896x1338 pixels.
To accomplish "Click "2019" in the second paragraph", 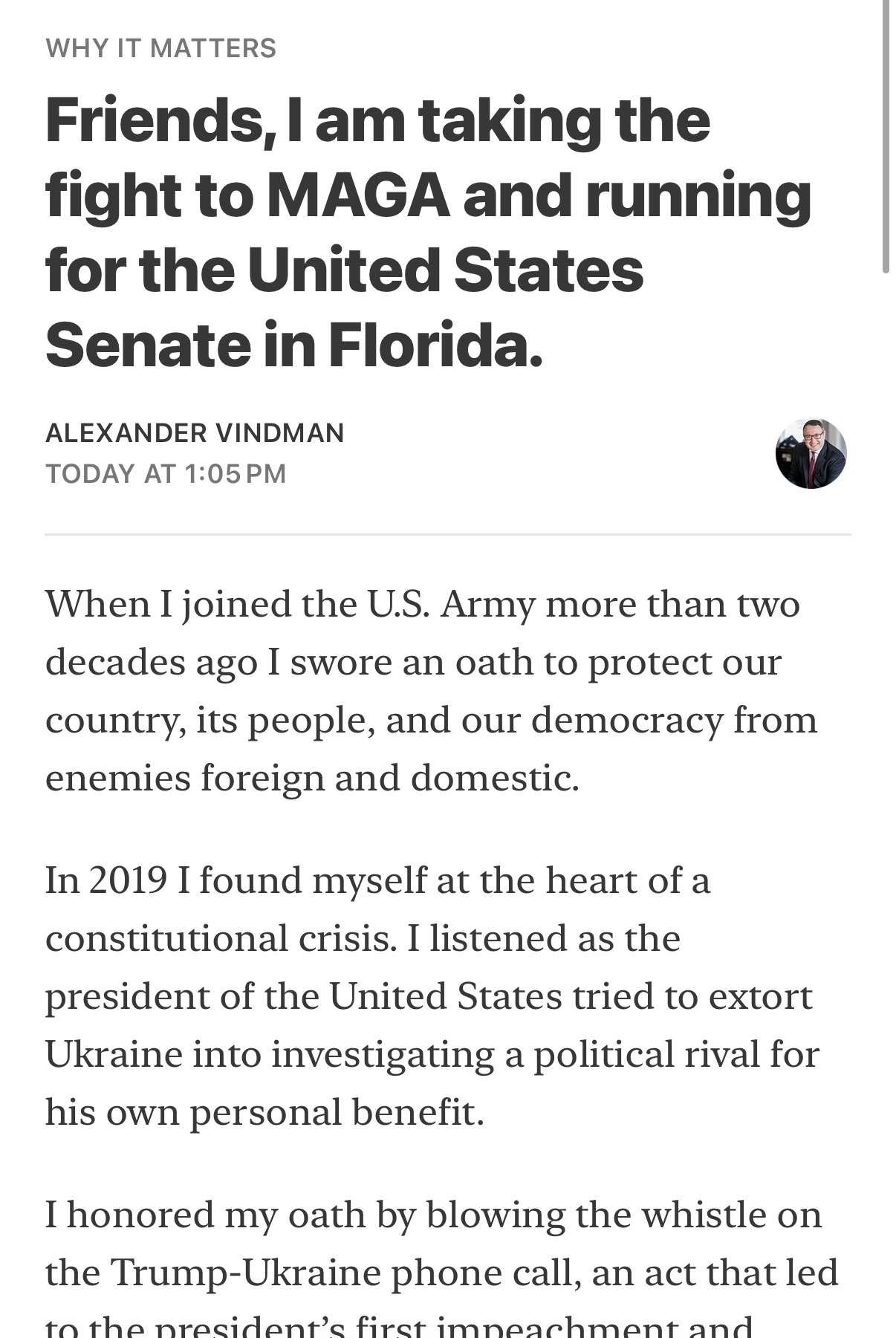I will (128, 880).
